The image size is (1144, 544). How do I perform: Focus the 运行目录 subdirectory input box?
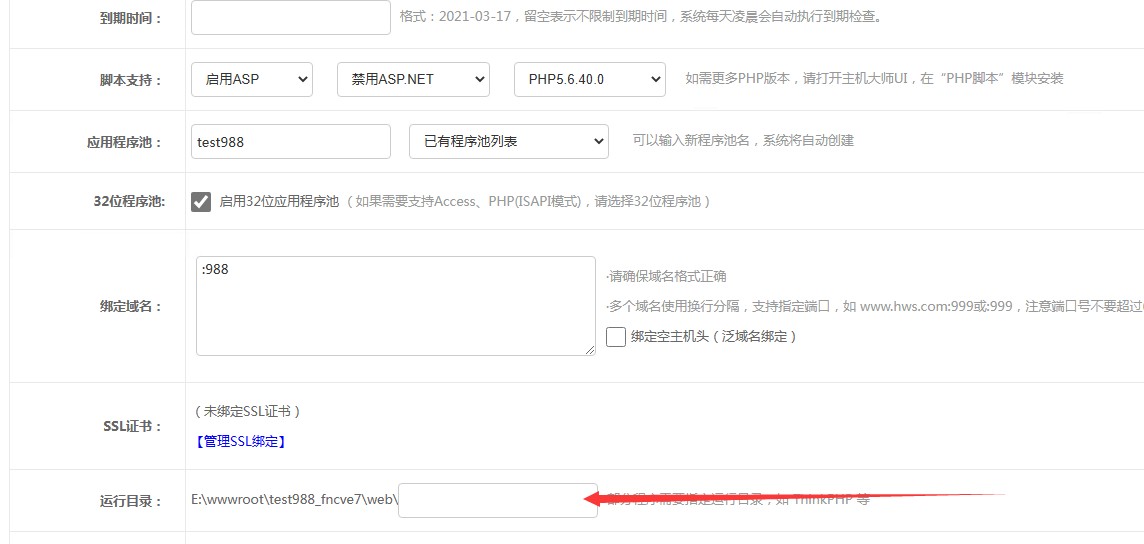[497, 500]
